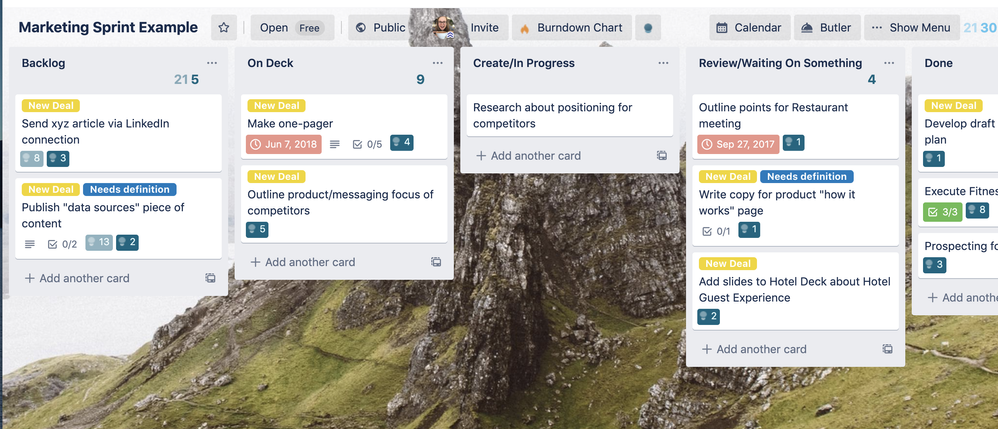Image resolution: width=998 pixels, height=429 pixels.
Task: Click 3 points badge on Prospecting card
Action: pos(934,265)
